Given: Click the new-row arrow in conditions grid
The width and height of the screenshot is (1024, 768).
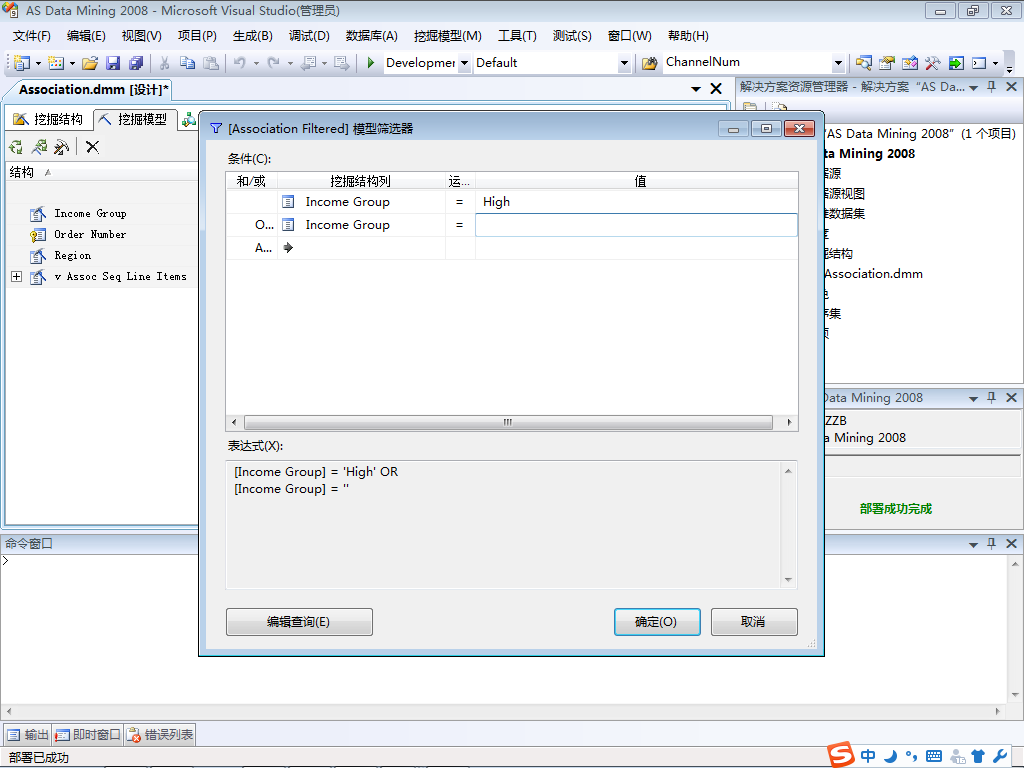Looking at the screenshot, I should pos(288,248).
